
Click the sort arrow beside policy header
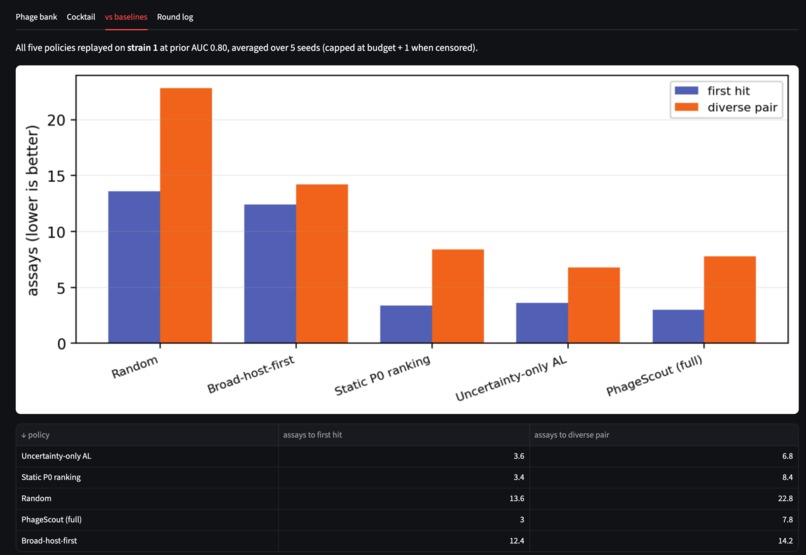pyautogui.click(x=24, y=435)
